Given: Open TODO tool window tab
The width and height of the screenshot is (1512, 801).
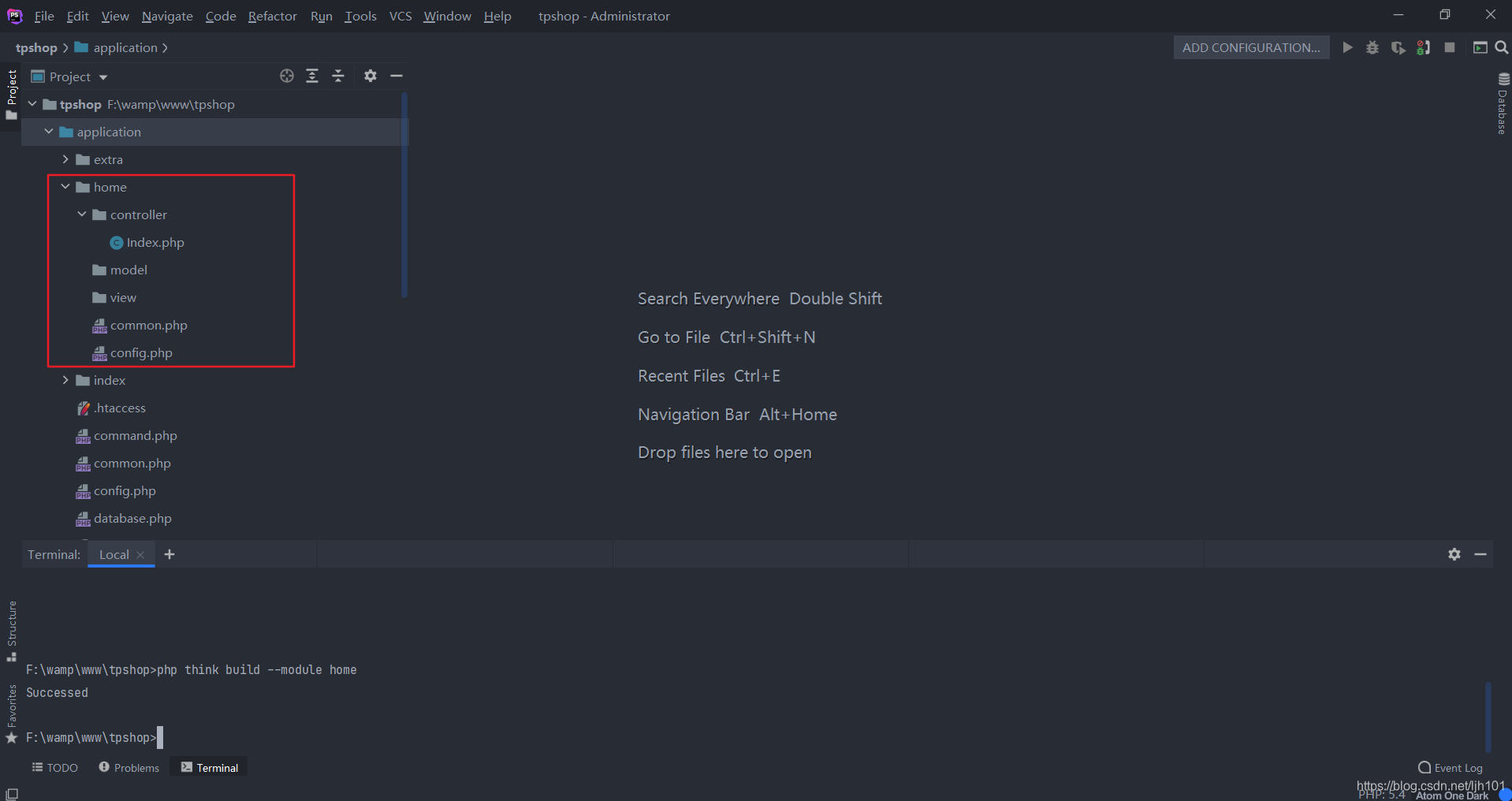Looking at the screenshot, I should [54, 768].
